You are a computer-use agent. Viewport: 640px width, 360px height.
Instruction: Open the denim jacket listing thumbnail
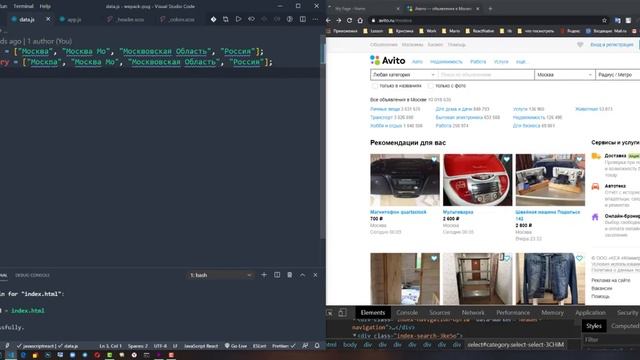click(x=550, y=279)
